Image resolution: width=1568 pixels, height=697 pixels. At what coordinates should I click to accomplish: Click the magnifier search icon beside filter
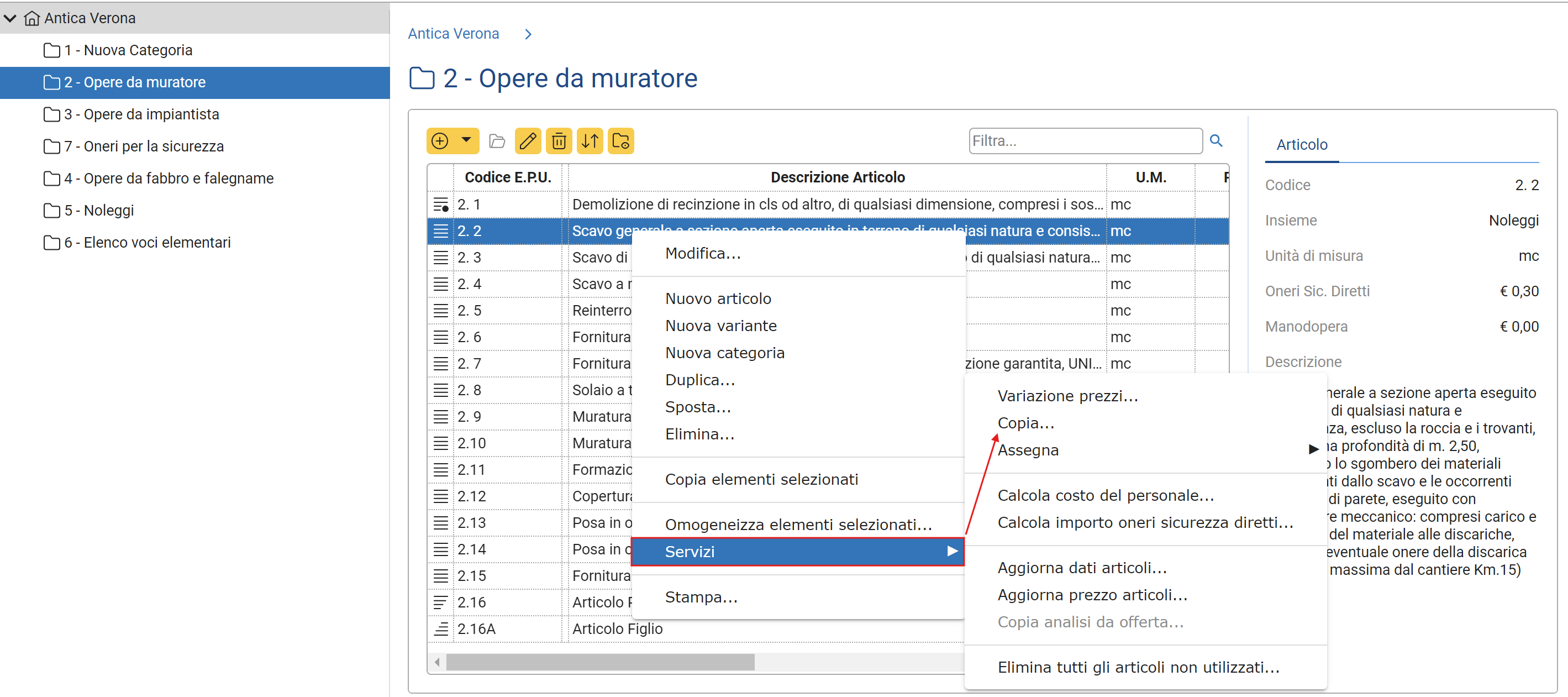coord(1216,140)
